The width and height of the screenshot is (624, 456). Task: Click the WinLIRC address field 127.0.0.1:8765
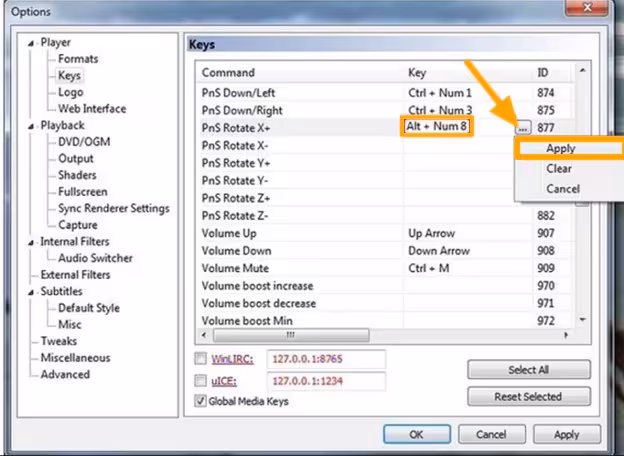326,359
